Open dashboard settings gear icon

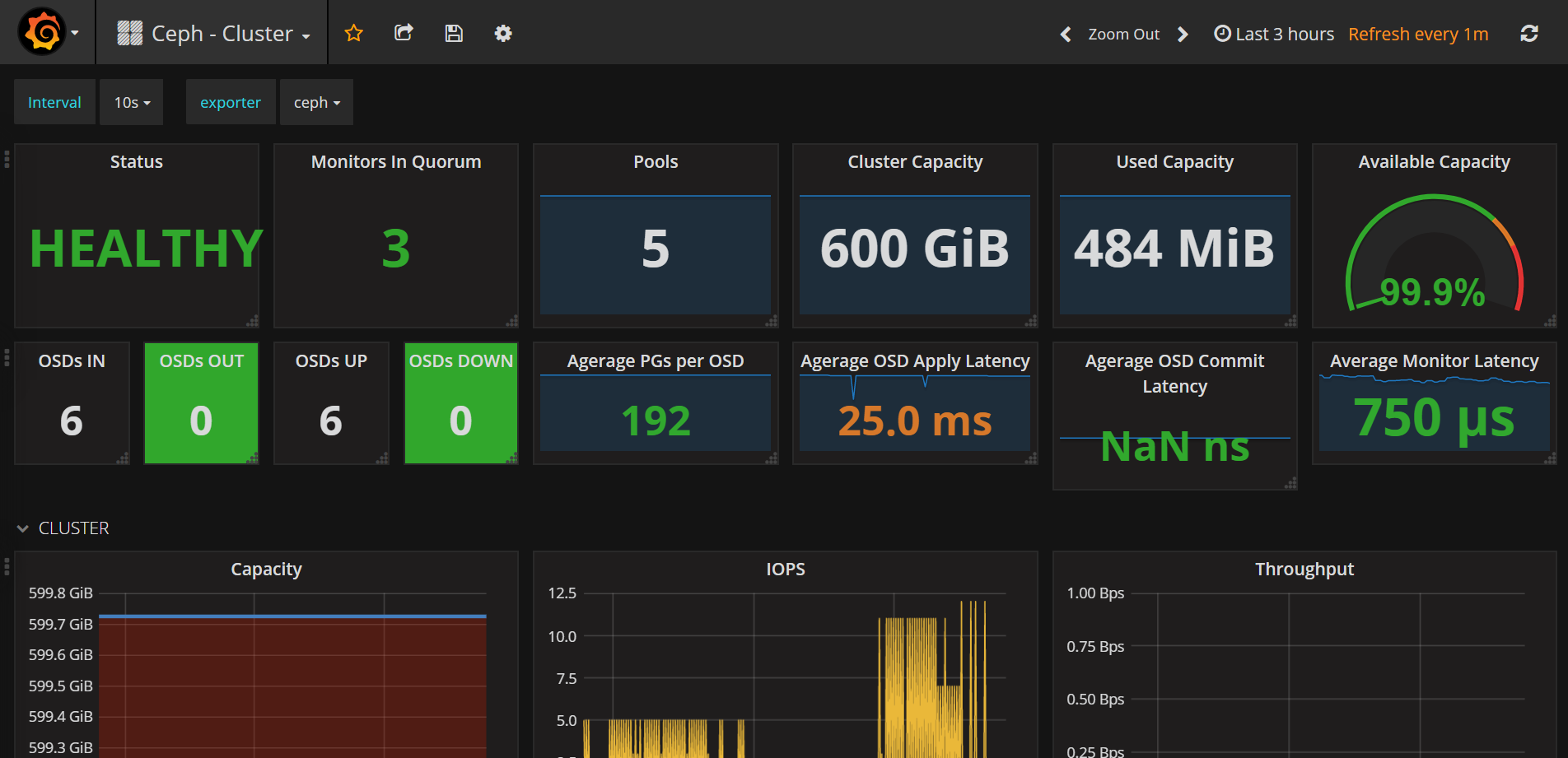coord(503,33)
